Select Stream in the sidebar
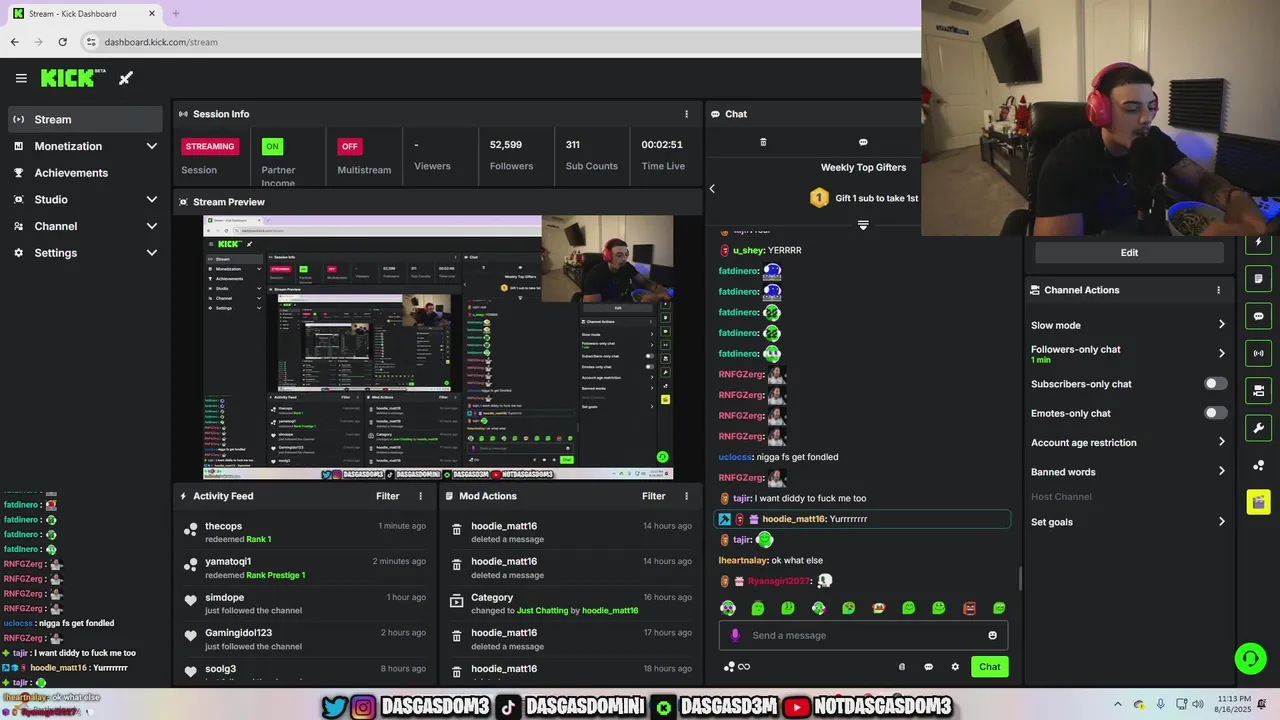Image resolution: width=1280 pixels, height=720 pixels. [85, 119]
